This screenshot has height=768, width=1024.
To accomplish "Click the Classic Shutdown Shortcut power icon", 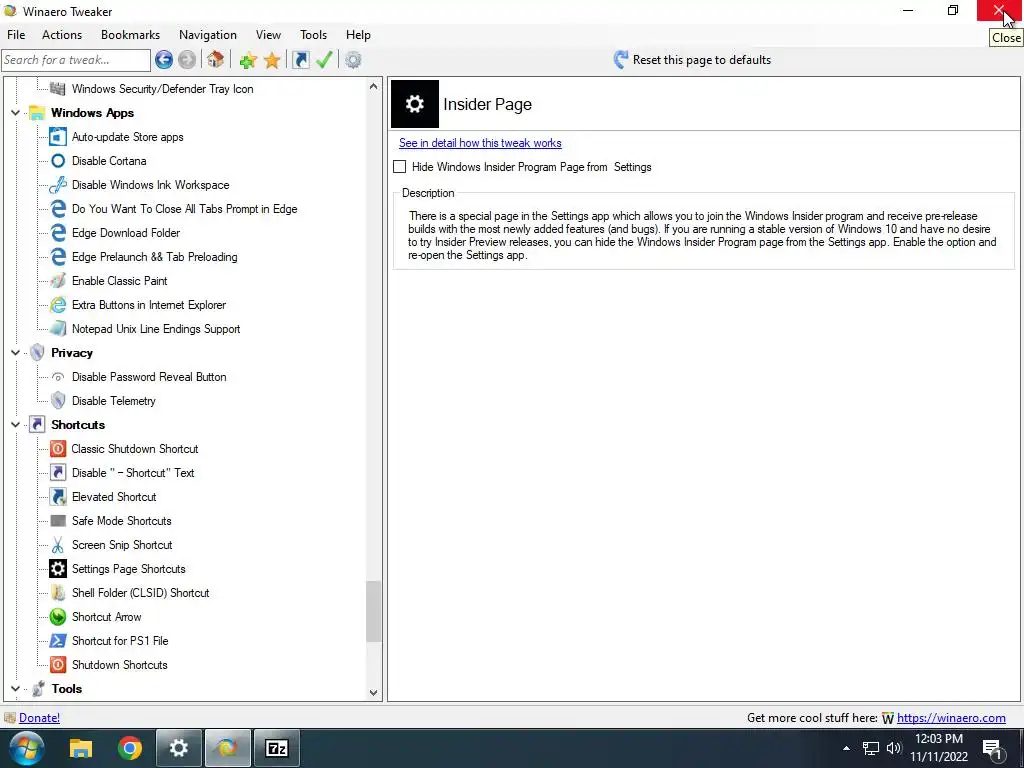I will point(58,449).
